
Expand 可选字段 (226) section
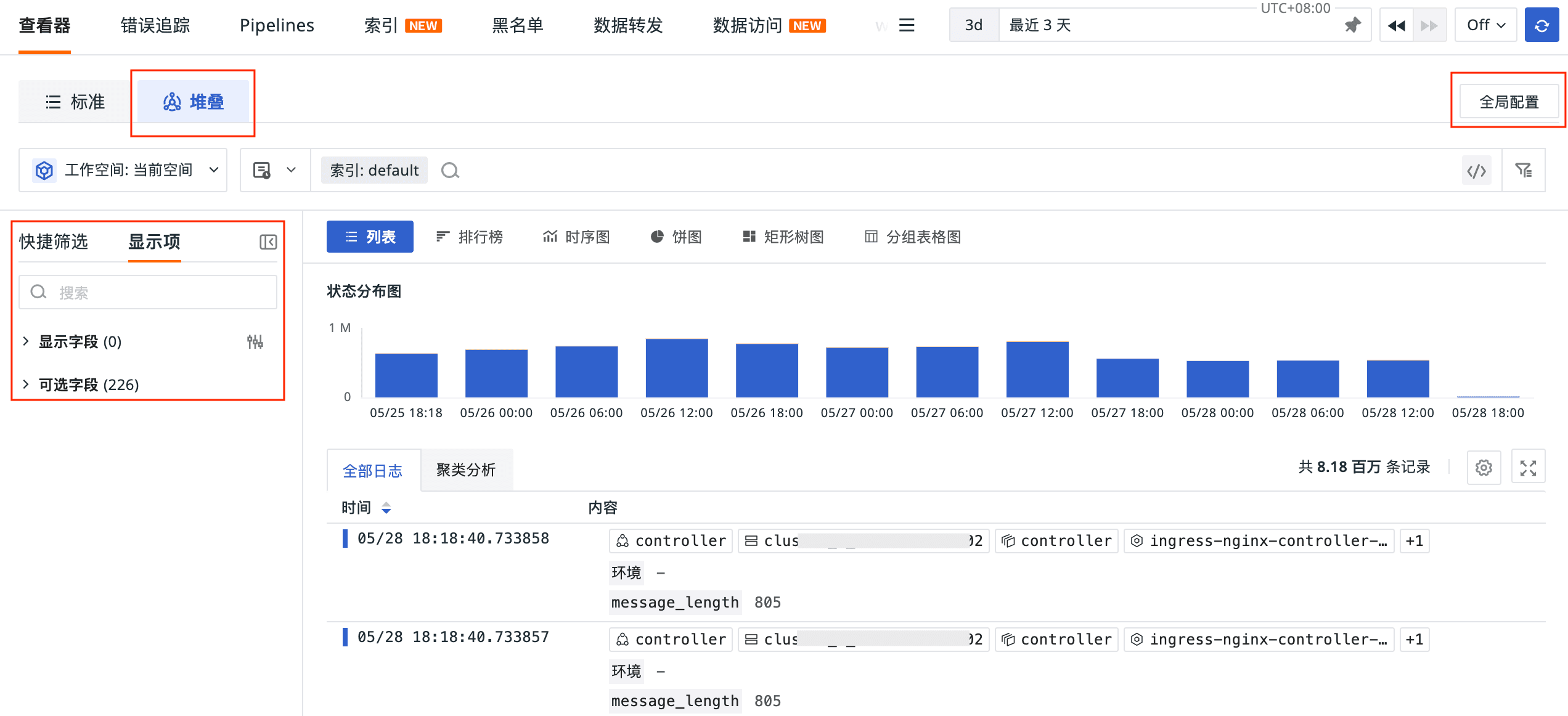(88, 385)
